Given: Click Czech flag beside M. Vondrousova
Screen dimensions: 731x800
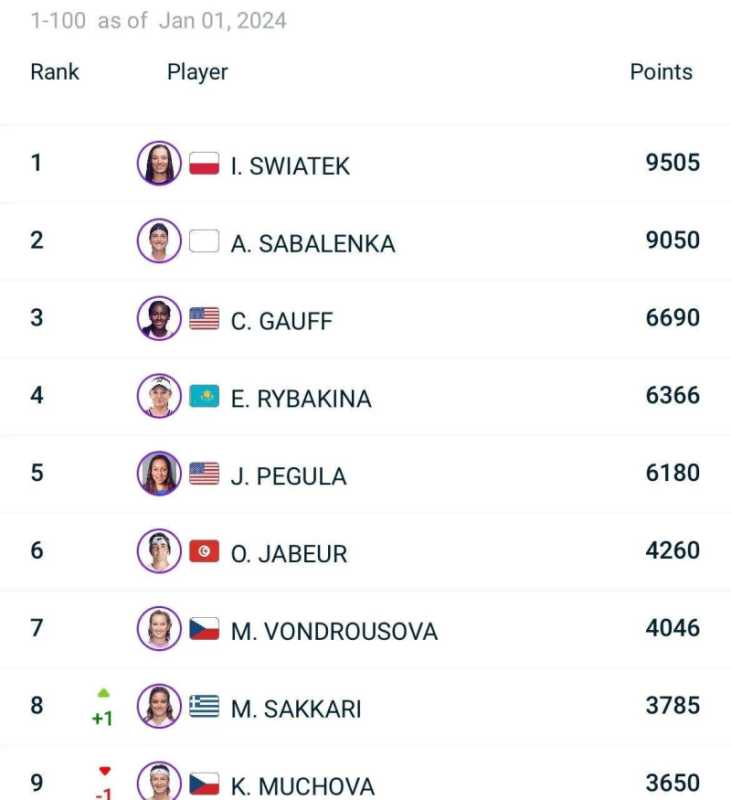Looking at the screenshot, I should [x=204, y=629].
